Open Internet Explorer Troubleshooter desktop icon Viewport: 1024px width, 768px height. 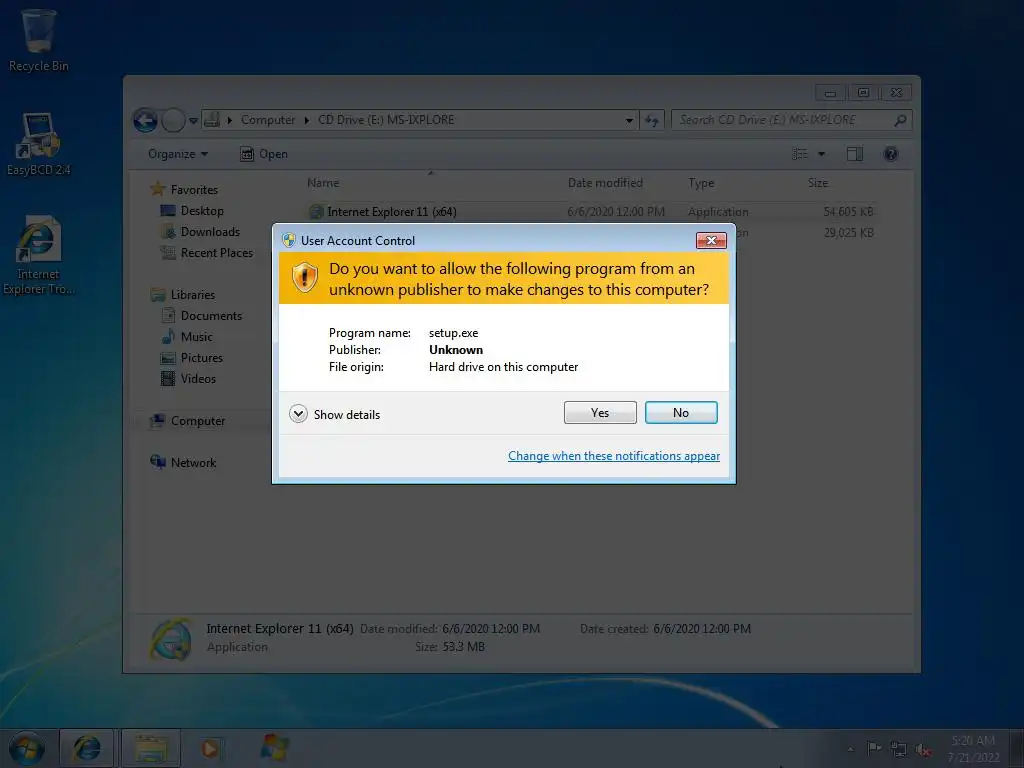pos(39,256)
